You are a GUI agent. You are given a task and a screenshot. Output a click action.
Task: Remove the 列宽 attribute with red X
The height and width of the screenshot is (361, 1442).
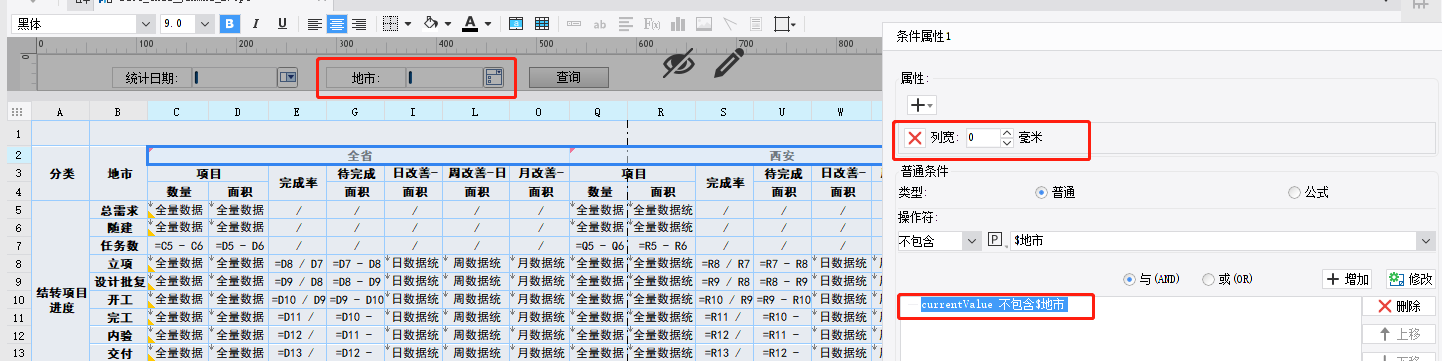[915, 138]
